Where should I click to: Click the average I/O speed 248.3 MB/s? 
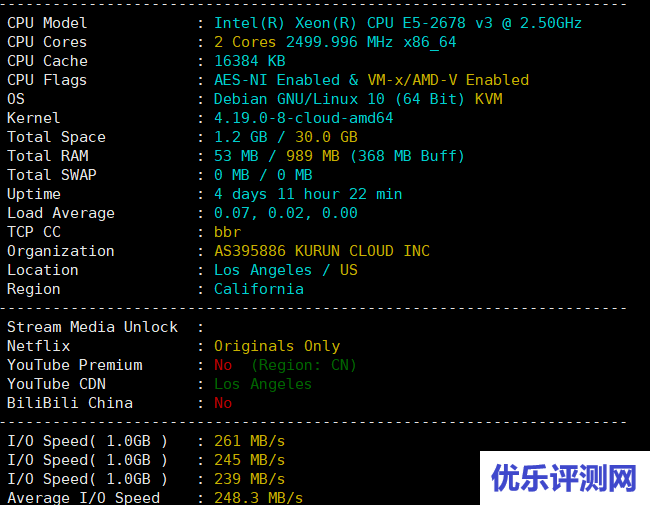(x=259, y=498)
